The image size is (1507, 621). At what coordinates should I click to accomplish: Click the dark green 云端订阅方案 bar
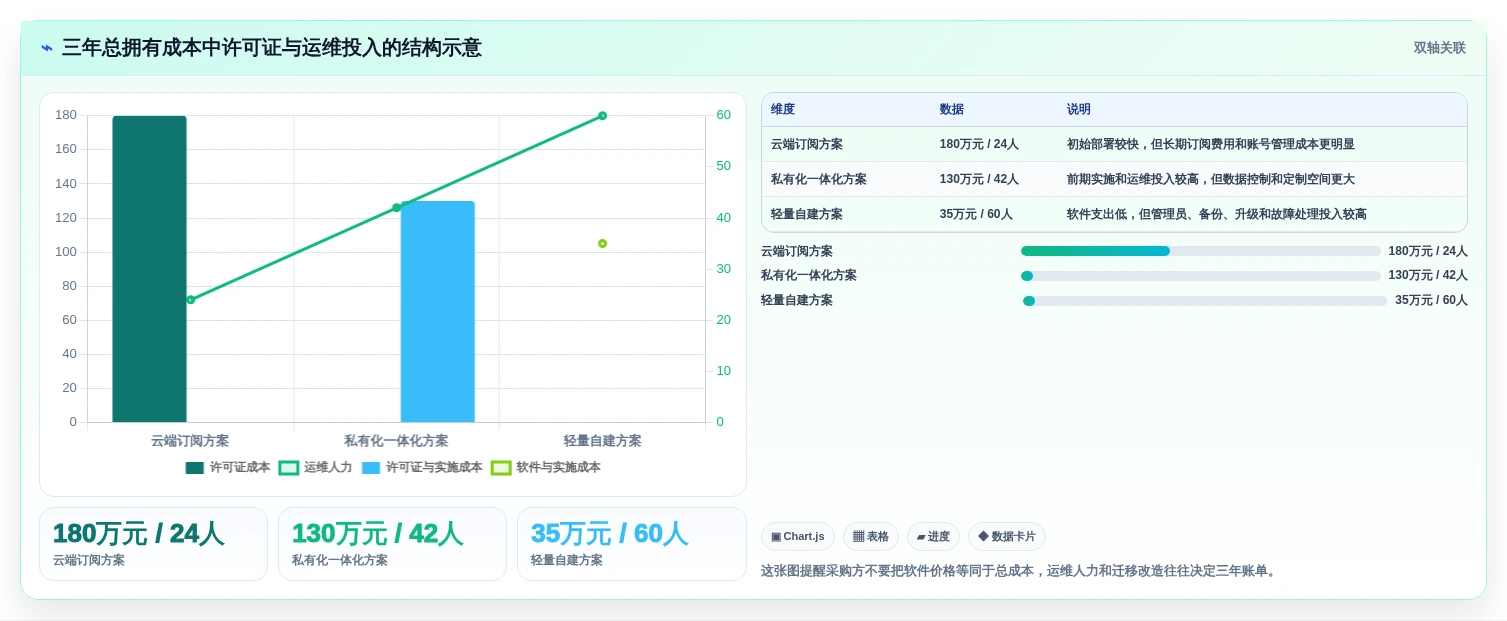[149, 269]
